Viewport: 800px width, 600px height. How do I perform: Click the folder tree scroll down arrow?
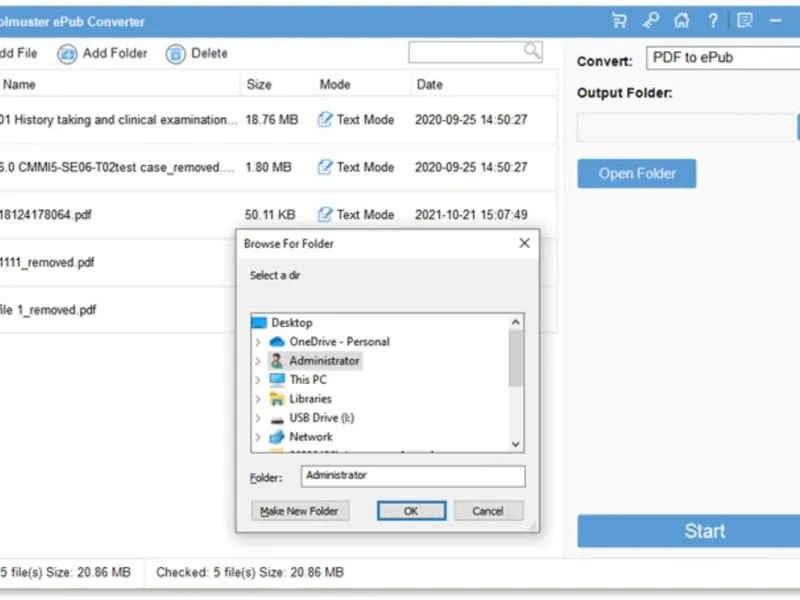click(515, 444)
